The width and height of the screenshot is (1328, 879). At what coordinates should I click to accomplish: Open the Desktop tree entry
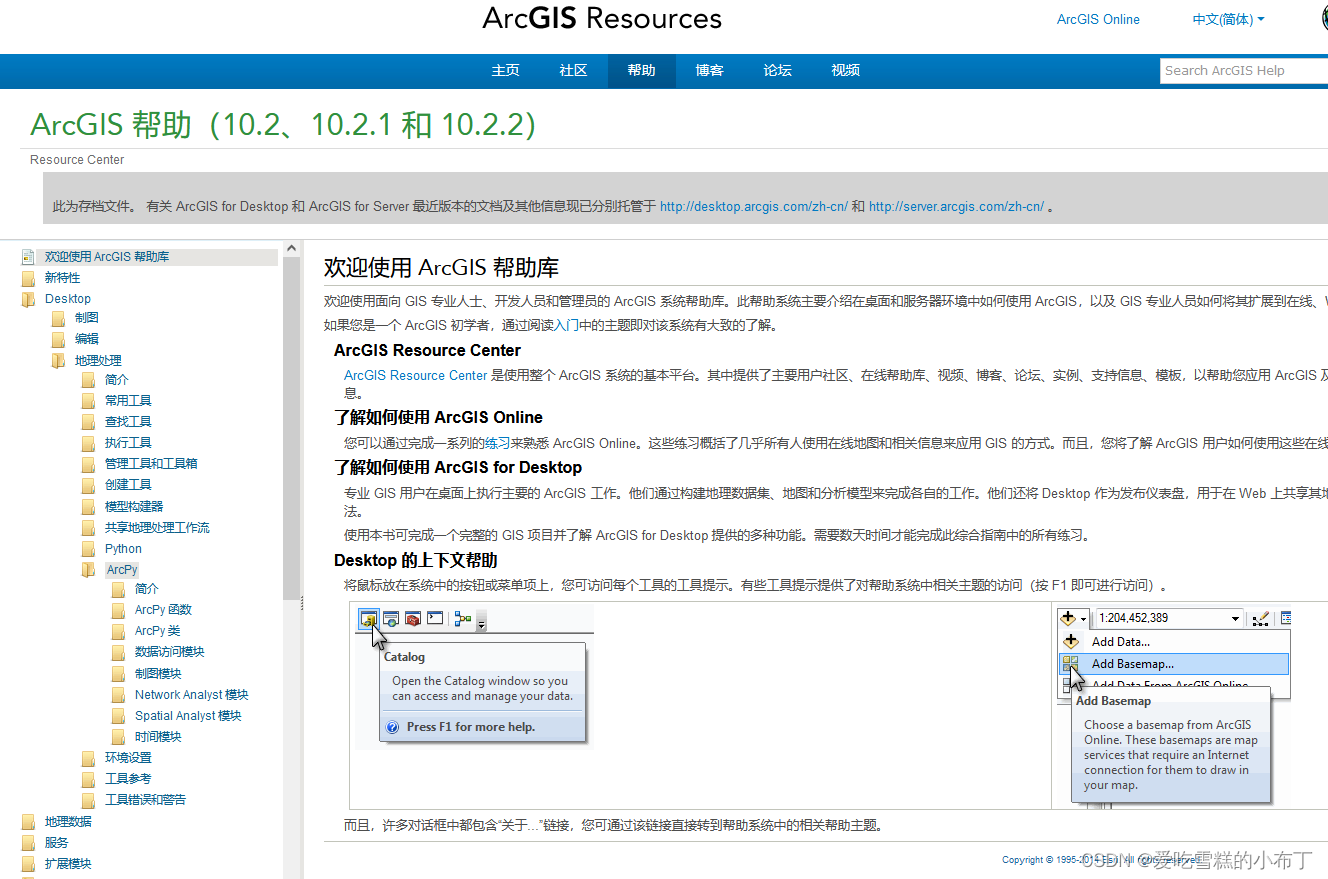pyautogui.click(x=68, y=299)
